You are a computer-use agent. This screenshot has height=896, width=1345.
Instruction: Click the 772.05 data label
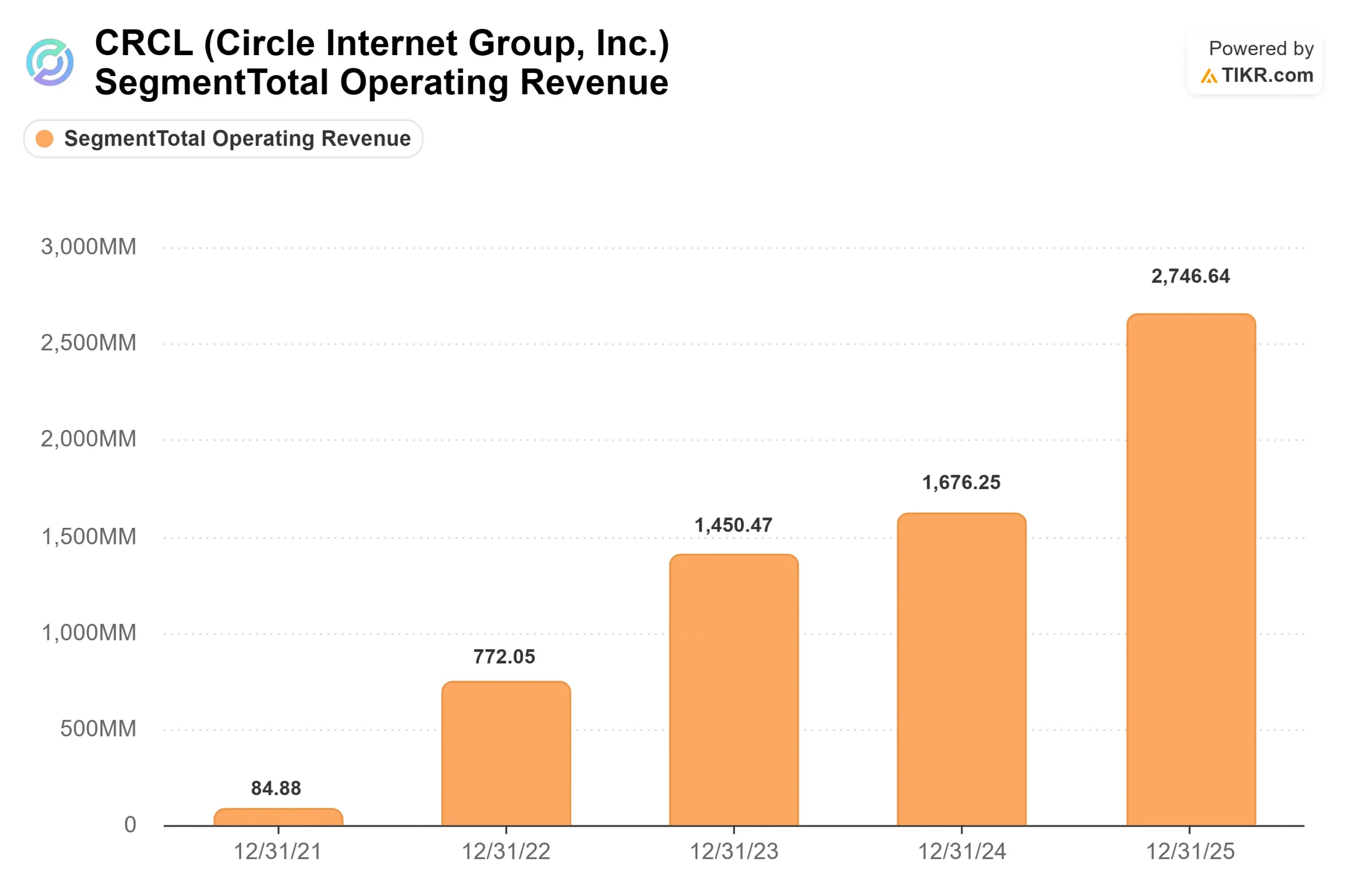504,657
